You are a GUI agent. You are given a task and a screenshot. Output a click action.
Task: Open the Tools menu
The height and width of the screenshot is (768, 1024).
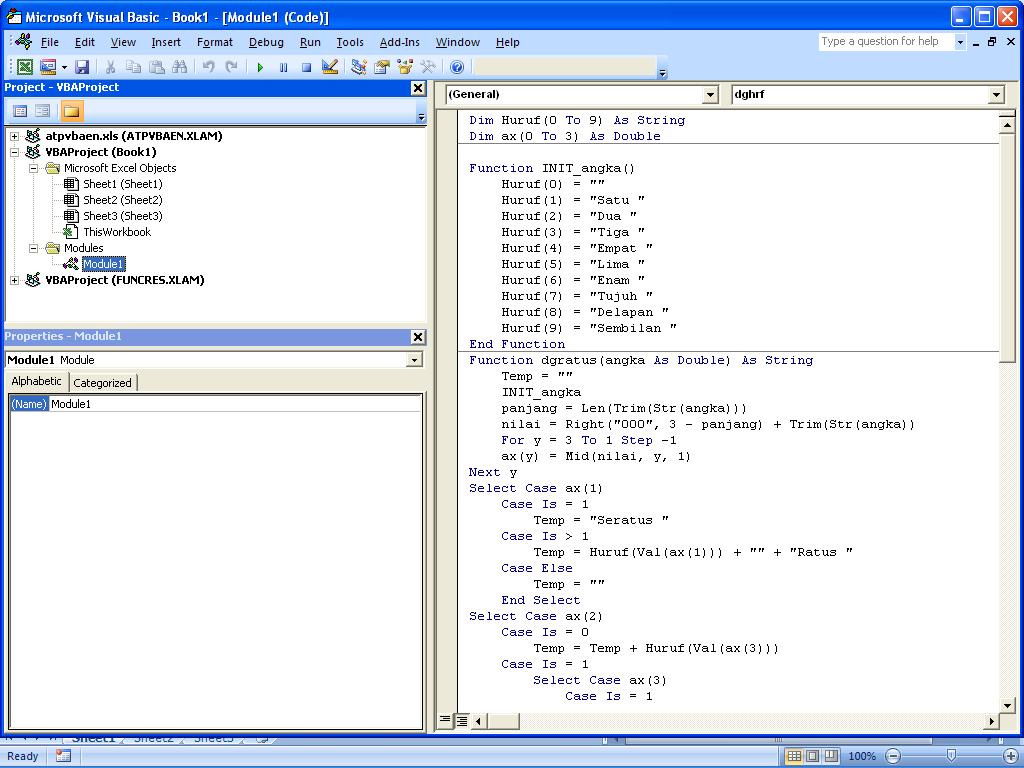(x=350, y=42)
